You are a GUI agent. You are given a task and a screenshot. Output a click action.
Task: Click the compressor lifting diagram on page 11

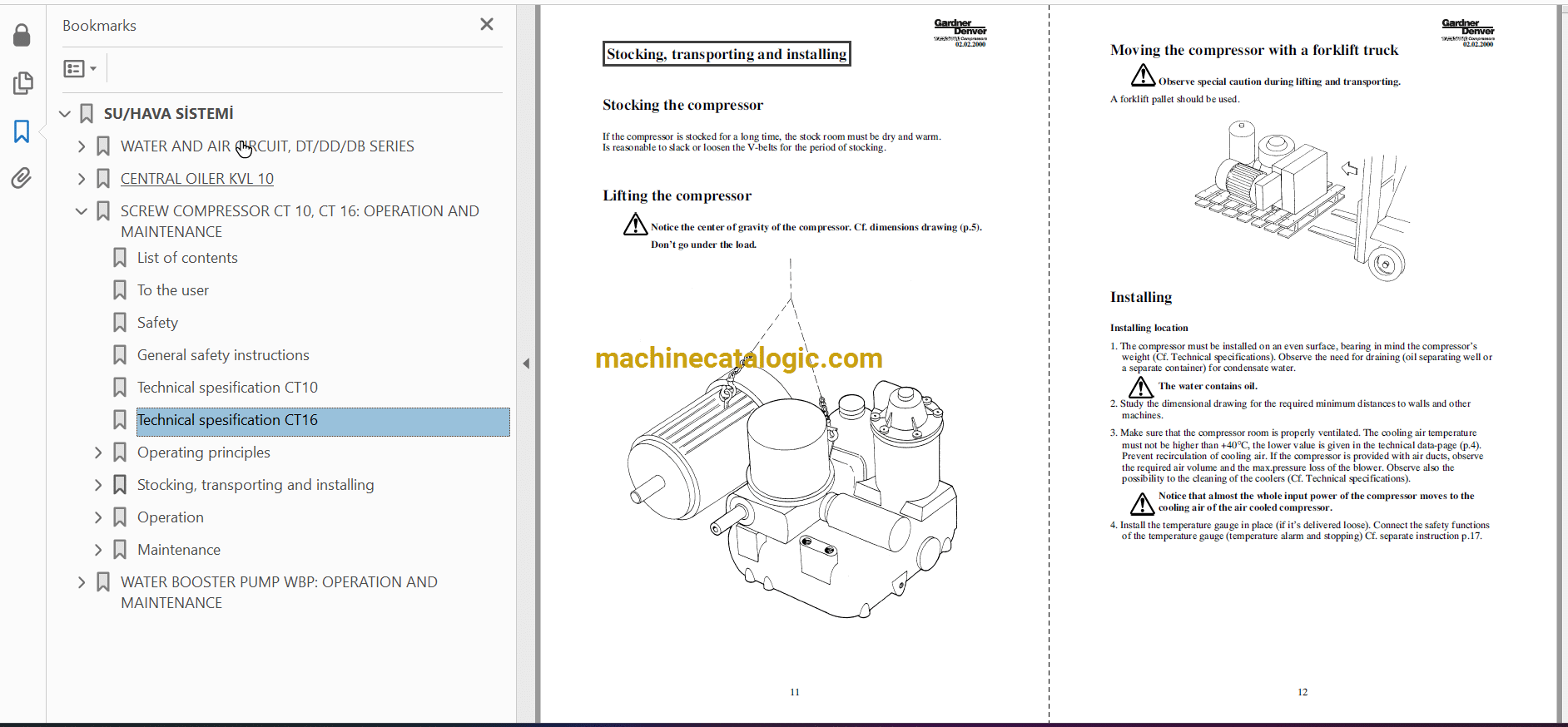point(792,438)
